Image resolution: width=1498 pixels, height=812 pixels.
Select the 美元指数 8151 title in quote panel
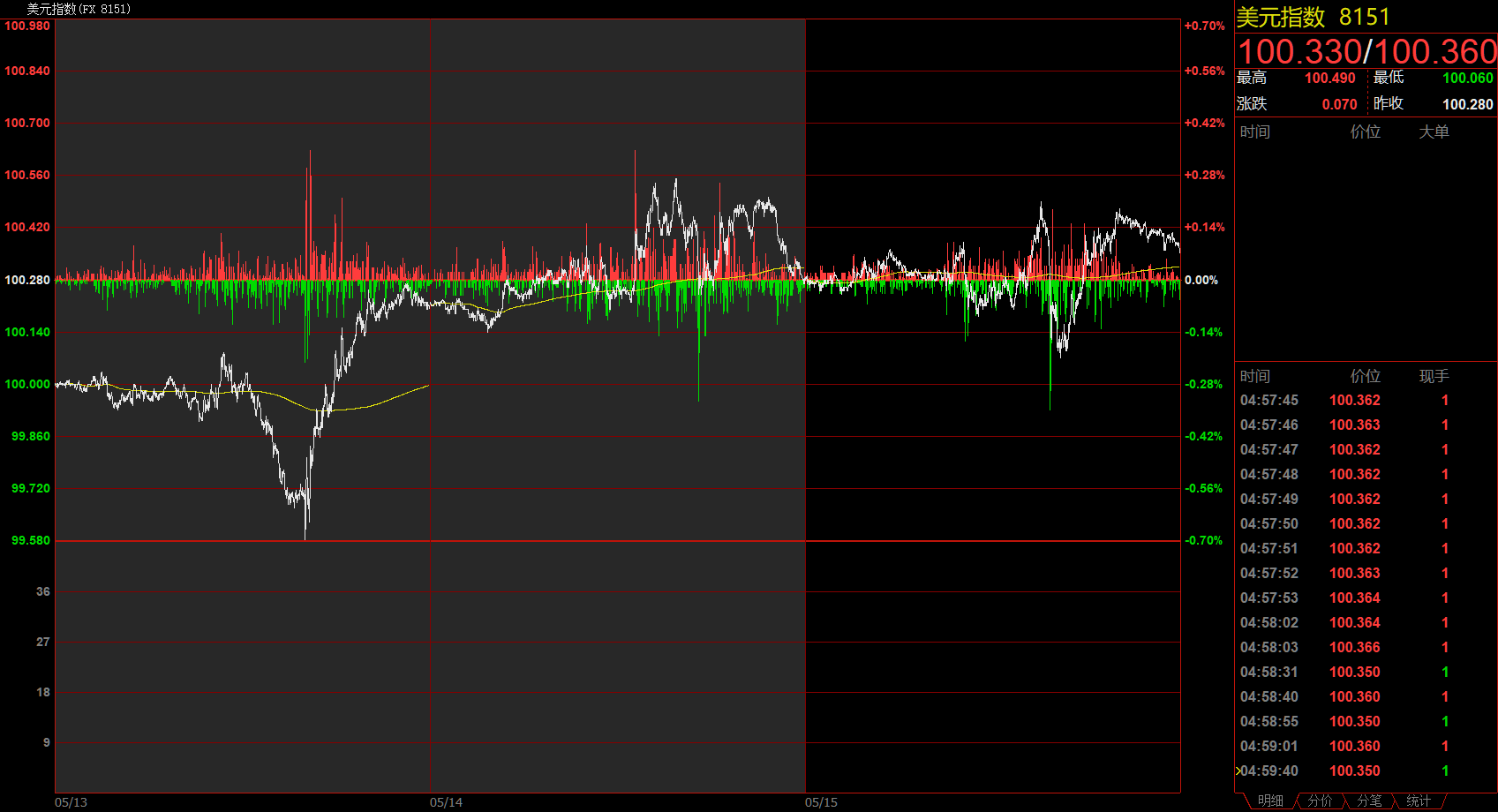tap(1313, 17)
